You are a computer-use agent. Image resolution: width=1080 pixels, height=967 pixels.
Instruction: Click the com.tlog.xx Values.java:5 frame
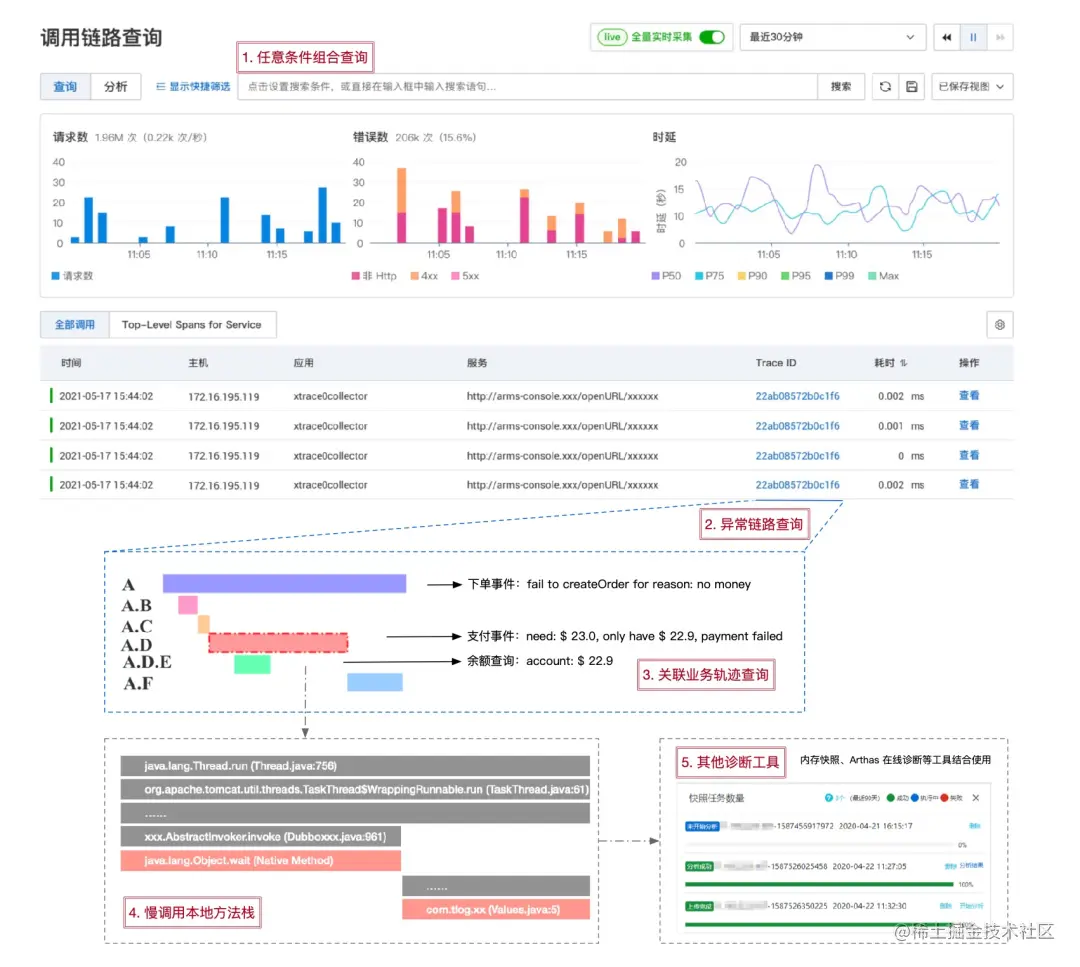click(x=496, y=909)
